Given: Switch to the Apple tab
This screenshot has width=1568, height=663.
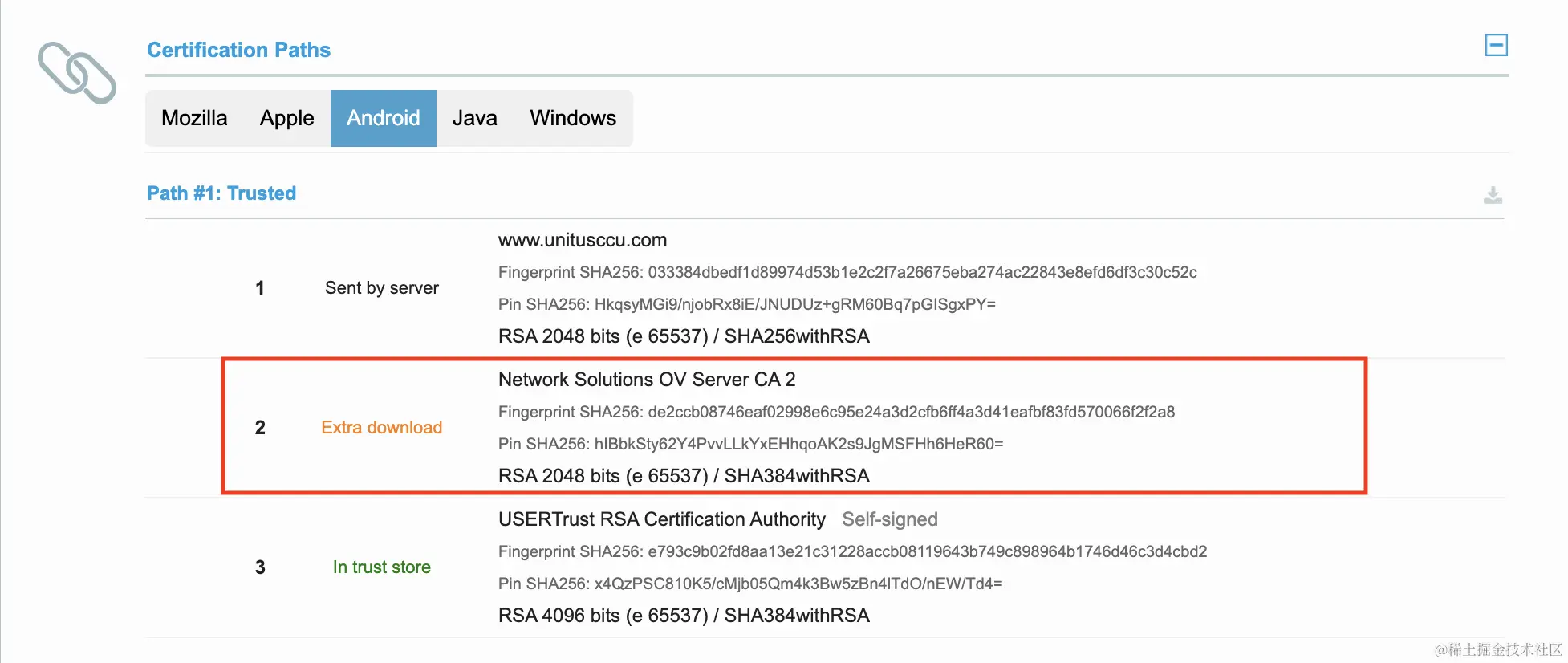Looking at the screenshot, I should point(286,118).
